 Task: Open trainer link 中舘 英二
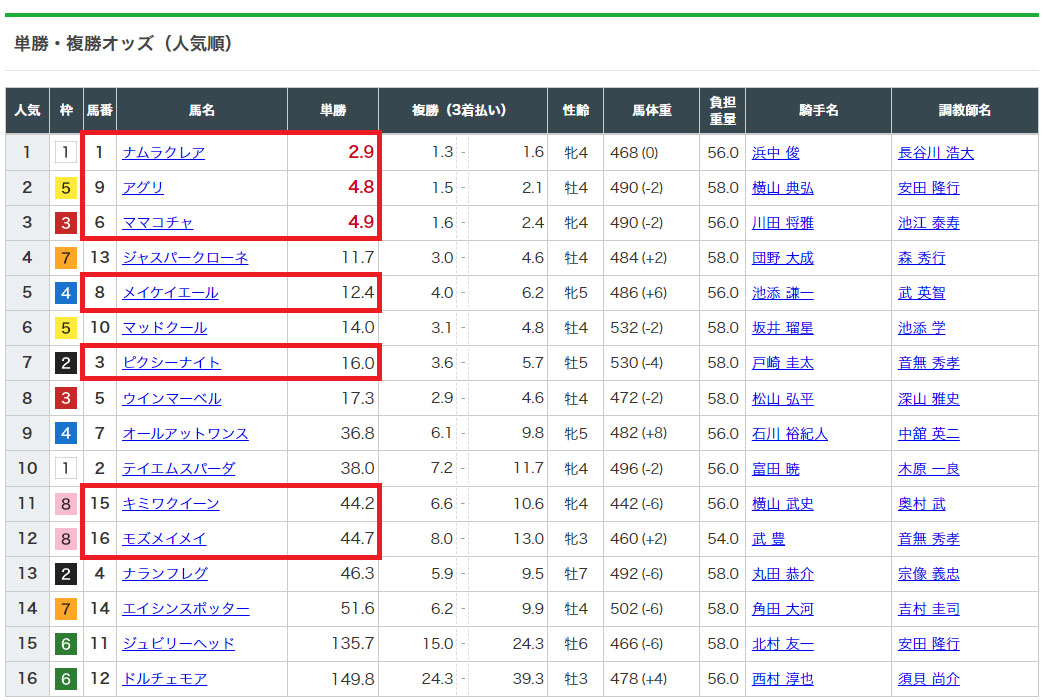(929, 433)
